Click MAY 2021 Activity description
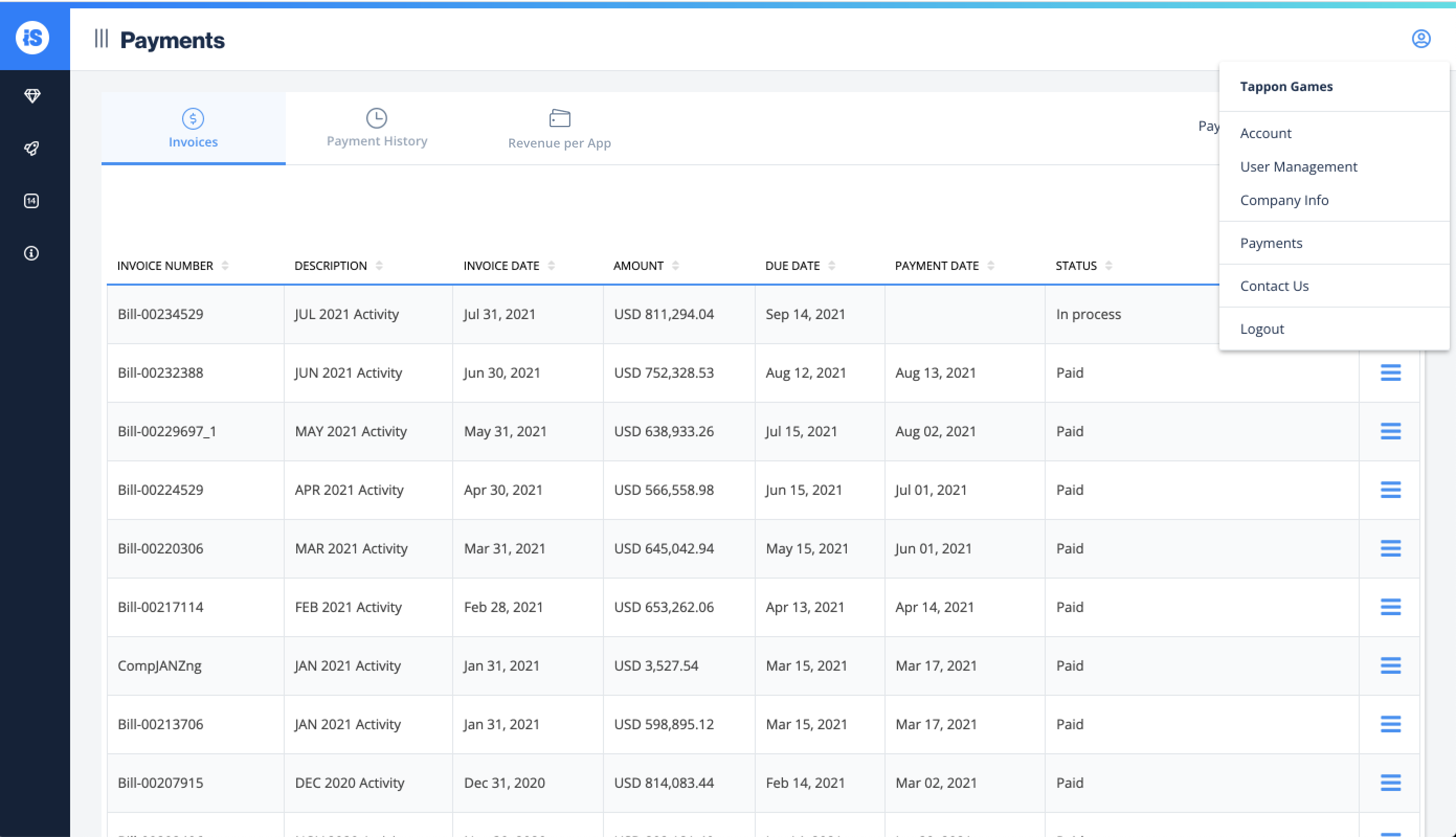Viewport: 1456px width, 837px height. click(x=351, y=431)
